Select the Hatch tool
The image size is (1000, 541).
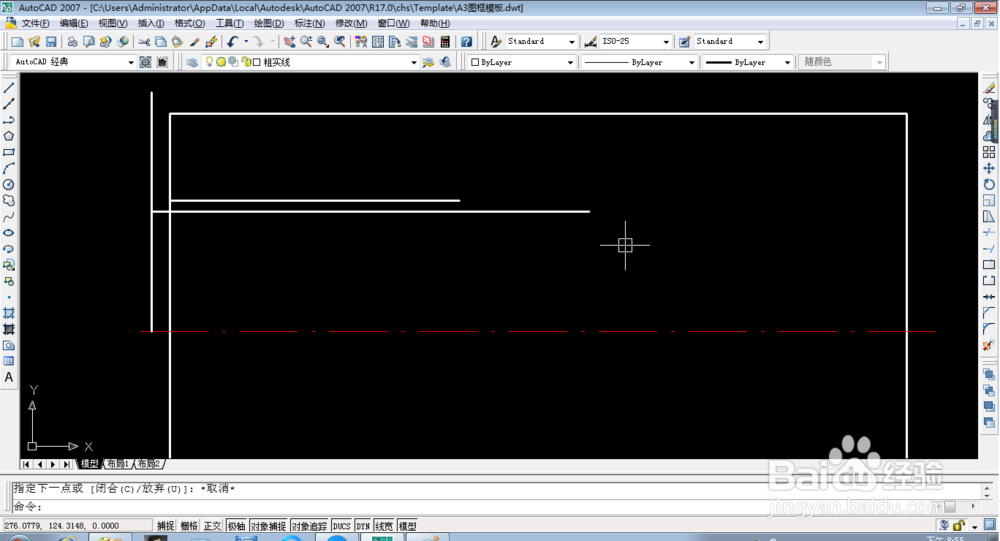pos(9,313)
